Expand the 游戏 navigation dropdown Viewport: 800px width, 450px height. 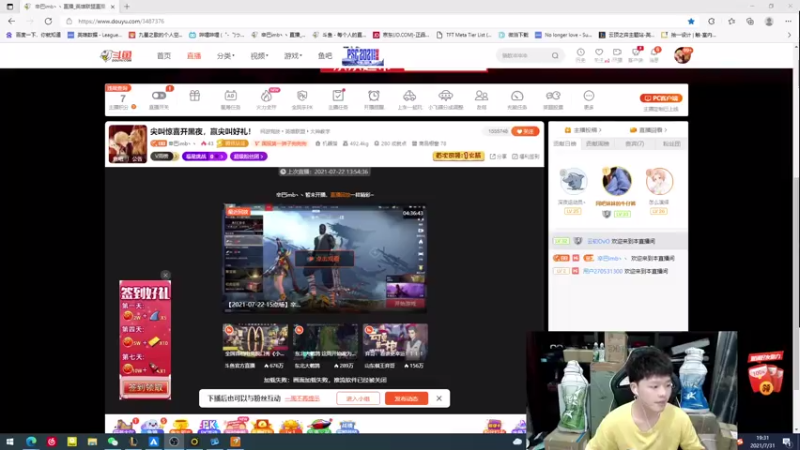[x=293, y=56]
